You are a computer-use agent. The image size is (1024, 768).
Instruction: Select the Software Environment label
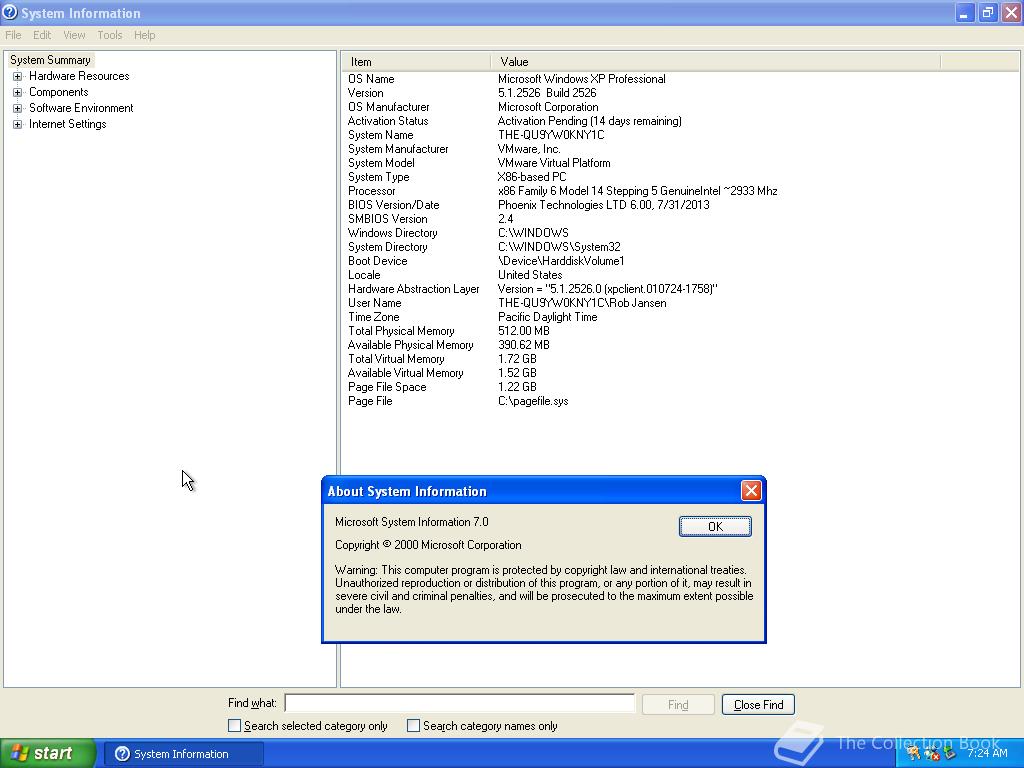pos(81,108)
